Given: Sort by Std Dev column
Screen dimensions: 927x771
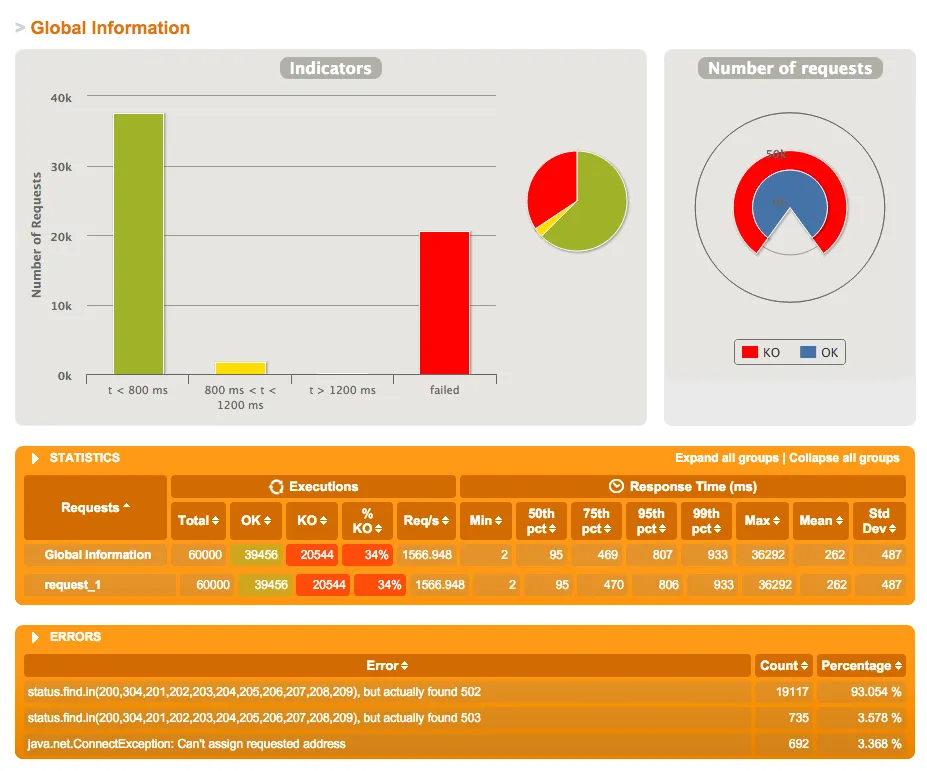Looking at the screenshot, I should (x=879, y=521).
